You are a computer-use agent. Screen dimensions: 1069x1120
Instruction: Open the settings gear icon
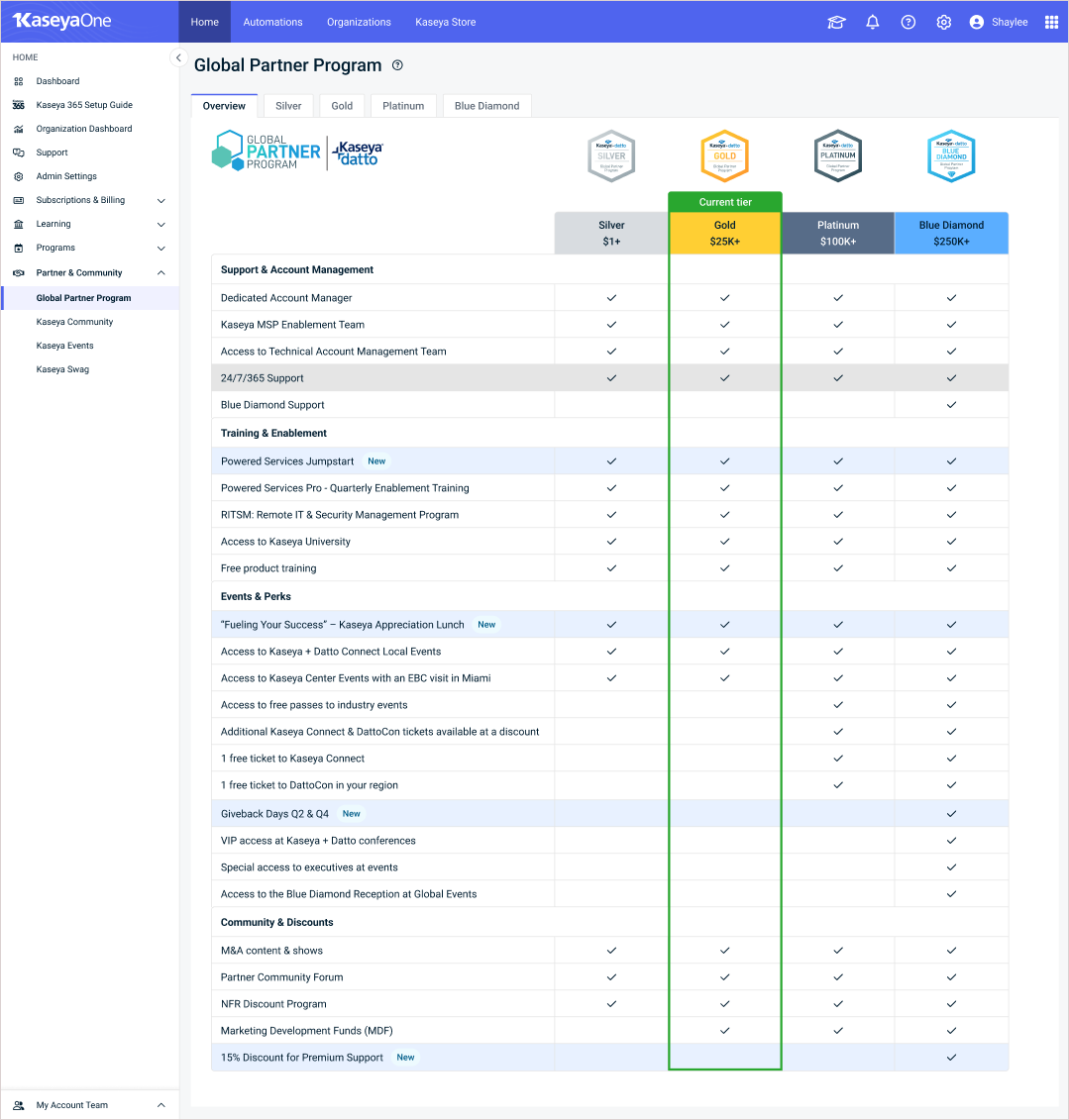[944, 22]
